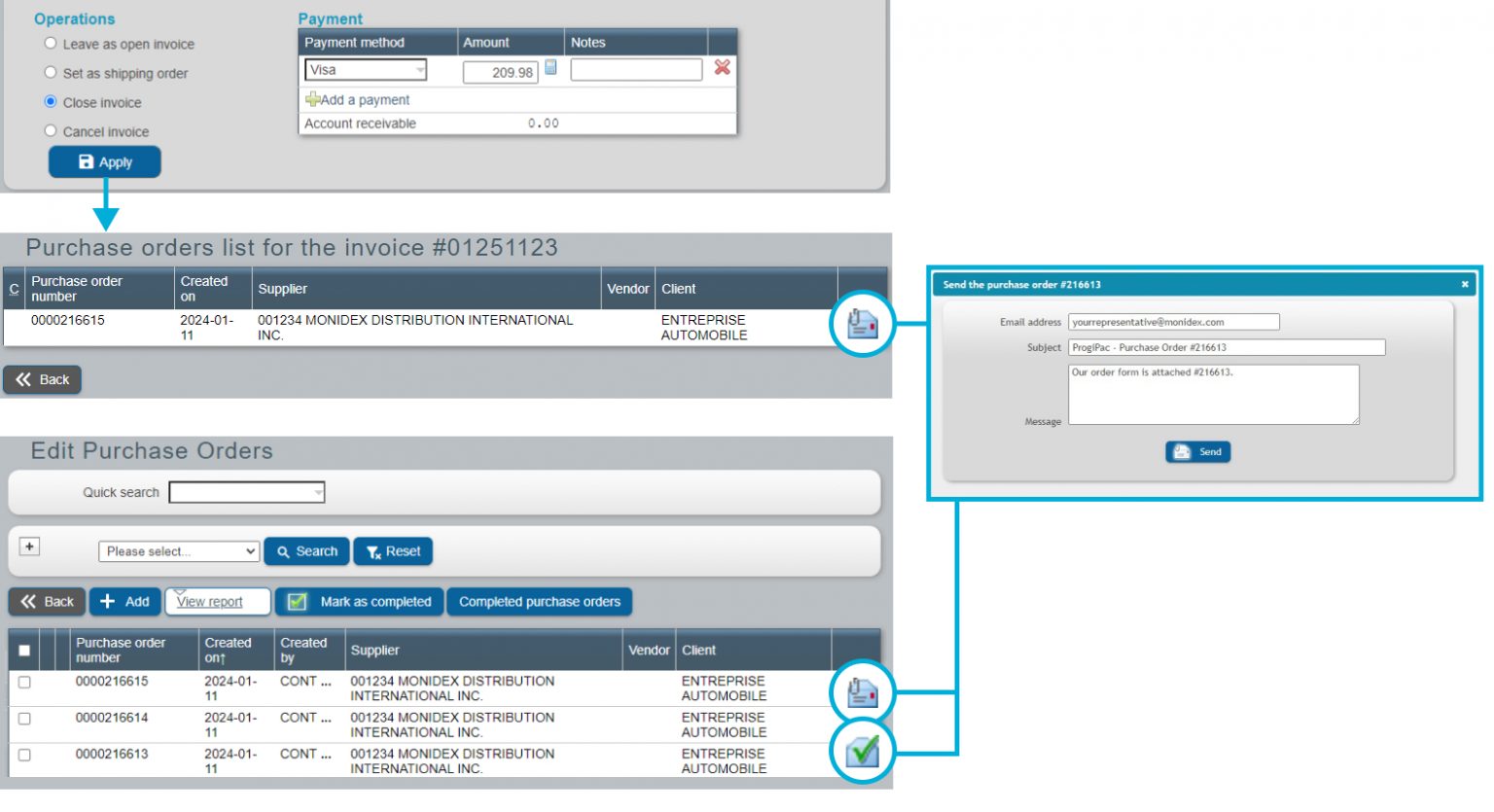Viewport: 1494px width, 812px height.
Task: Tick the checkbox for purchase order 0000216614
Action: click(x=24, y=719)
